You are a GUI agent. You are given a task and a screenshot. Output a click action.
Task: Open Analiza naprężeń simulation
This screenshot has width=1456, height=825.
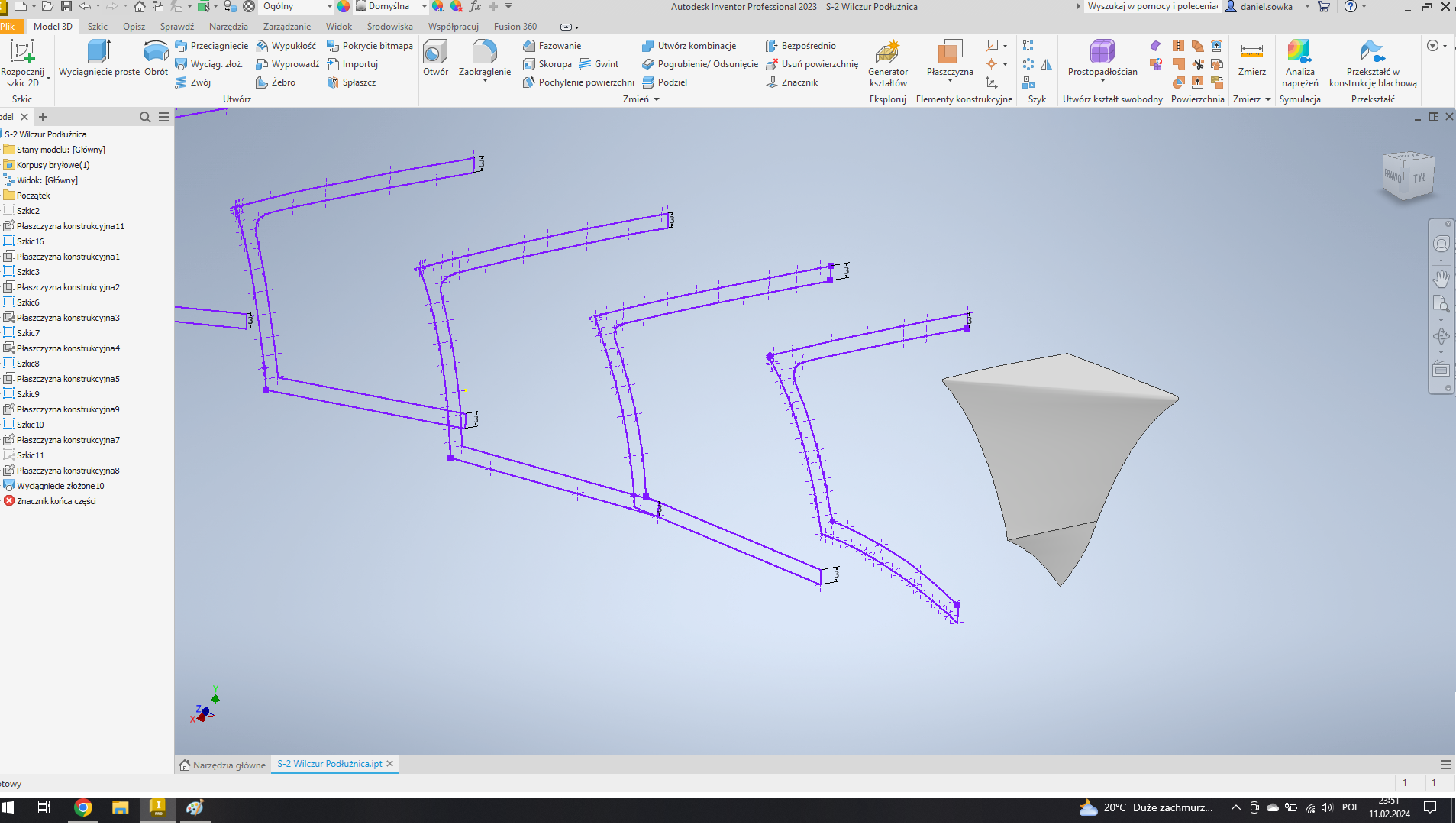click(x=1299, y=63)
